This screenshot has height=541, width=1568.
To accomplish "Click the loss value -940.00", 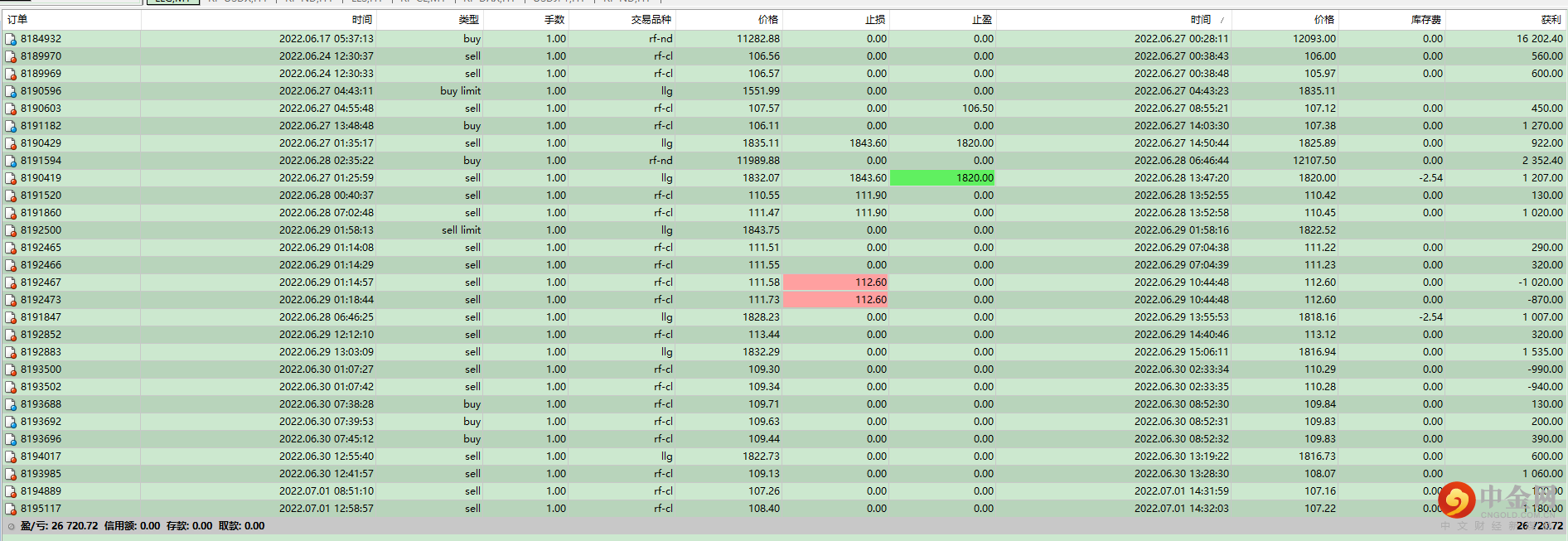I will pos(1546,387).
